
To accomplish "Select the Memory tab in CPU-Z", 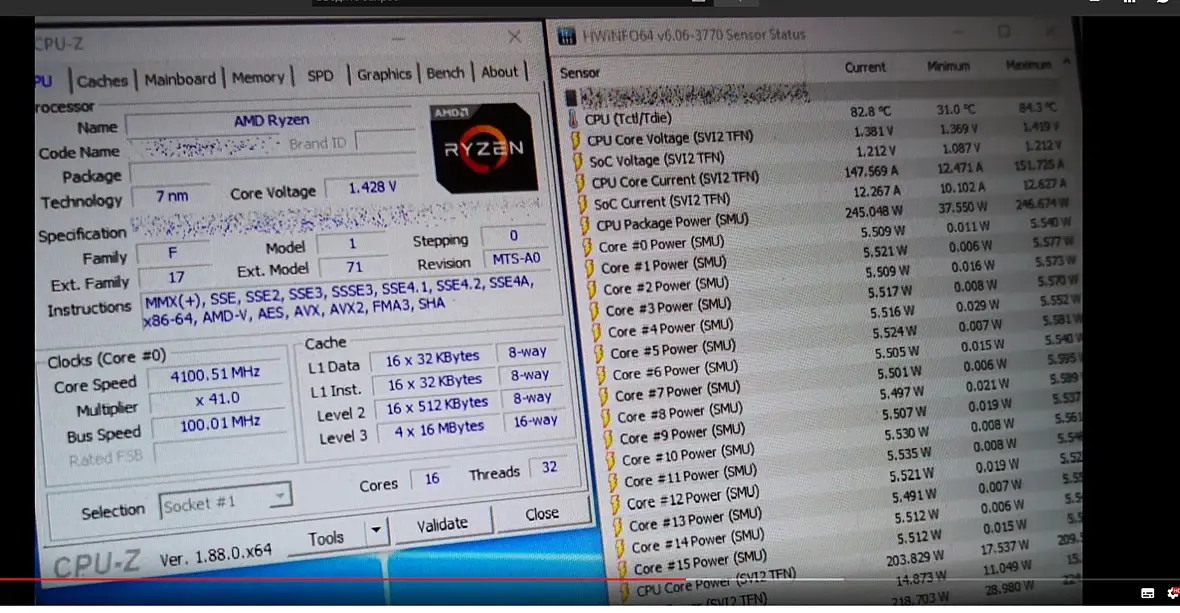I will (x=258, y=77).
